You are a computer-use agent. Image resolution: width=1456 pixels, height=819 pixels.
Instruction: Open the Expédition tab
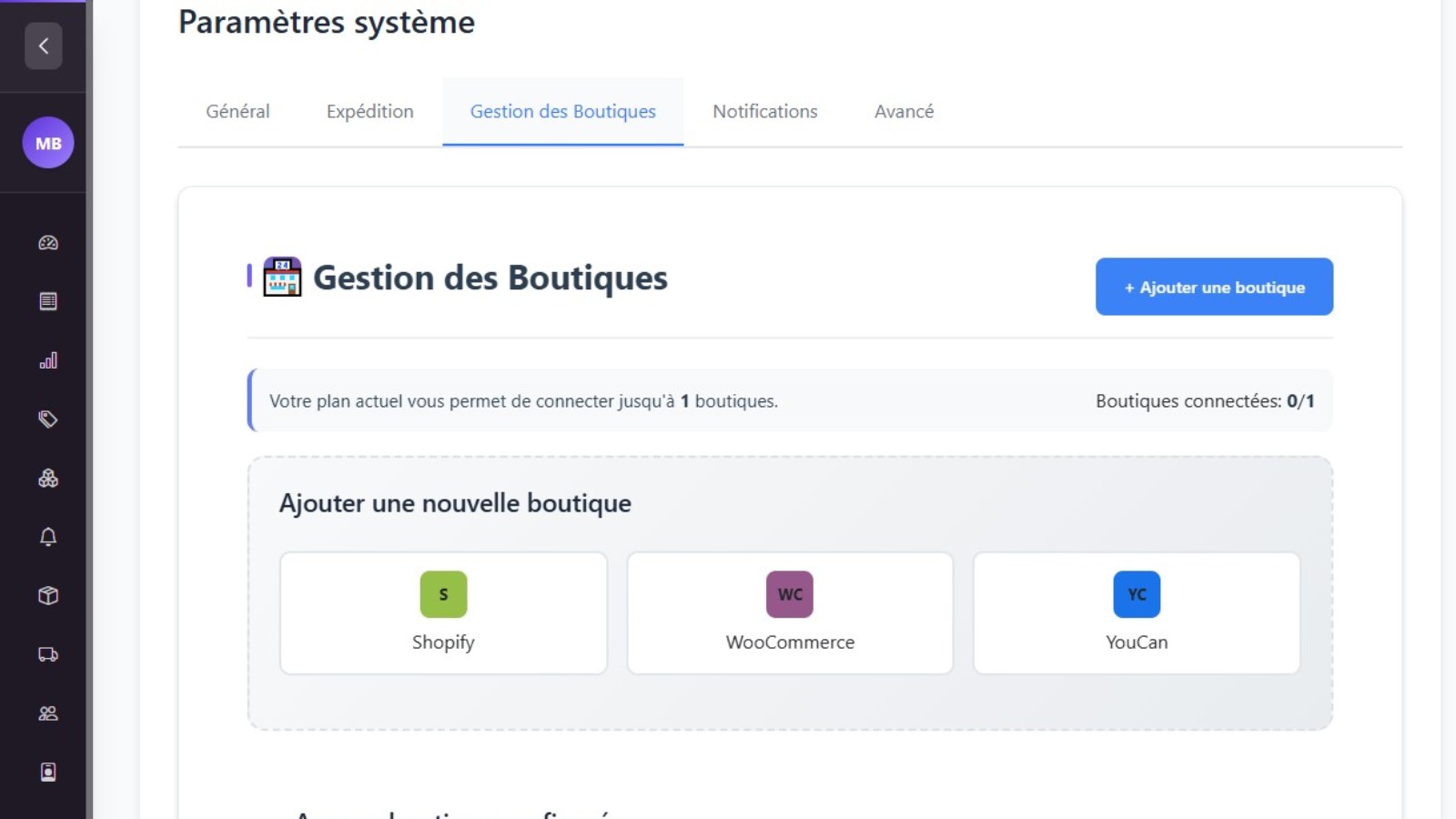point(369,111)
